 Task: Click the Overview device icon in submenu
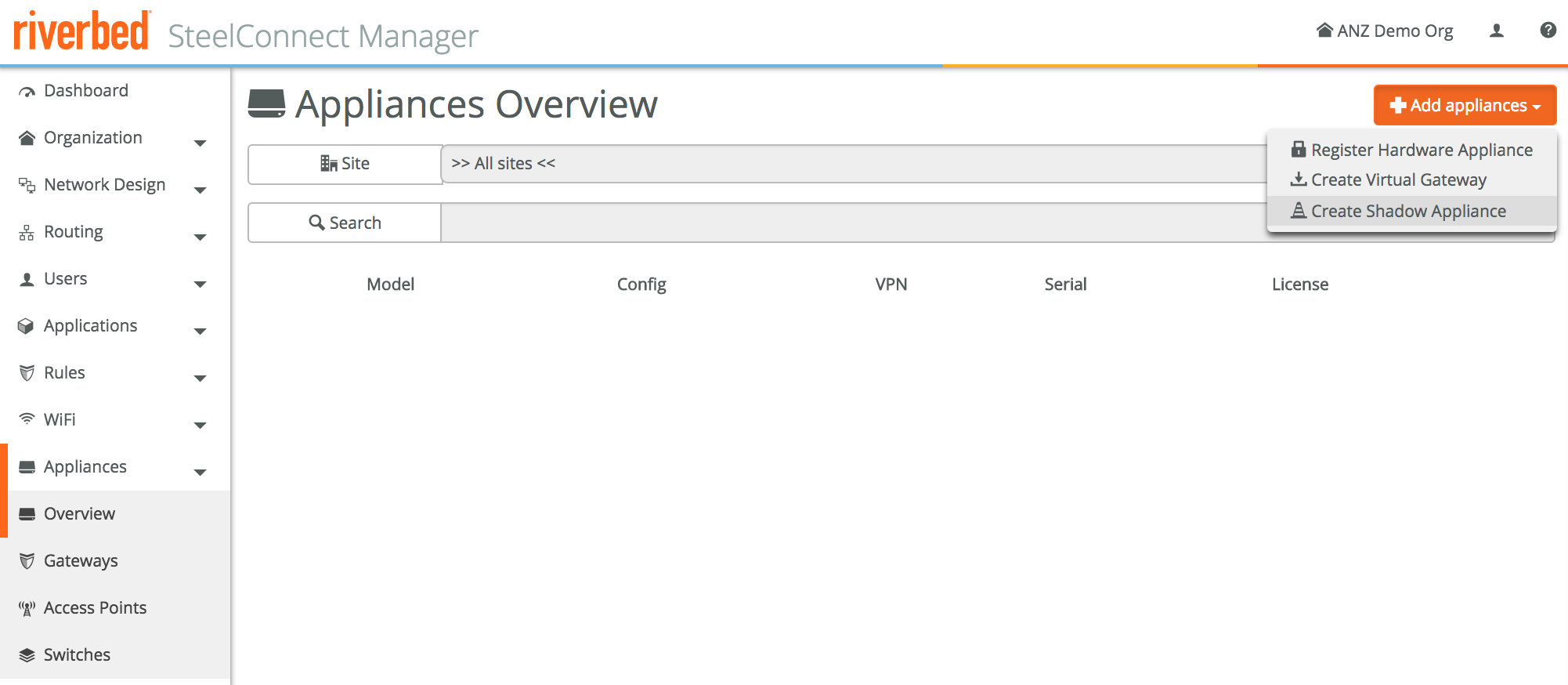click(27, 514)
